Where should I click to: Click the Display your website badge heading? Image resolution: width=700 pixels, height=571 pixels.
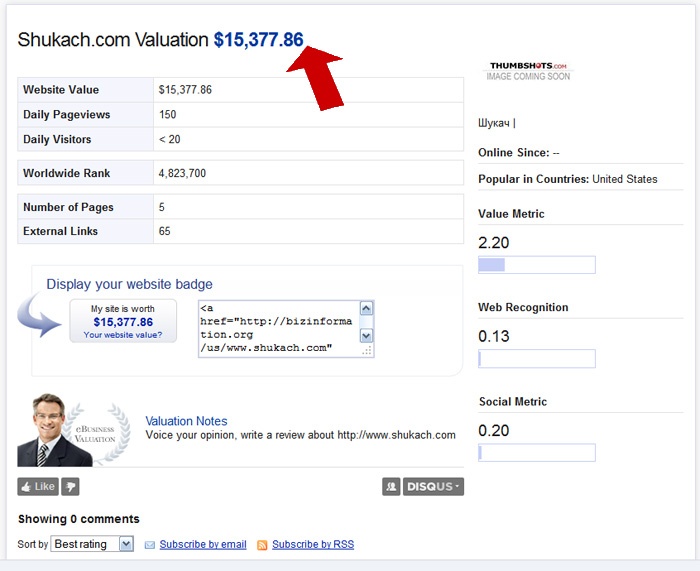point(129,284)
